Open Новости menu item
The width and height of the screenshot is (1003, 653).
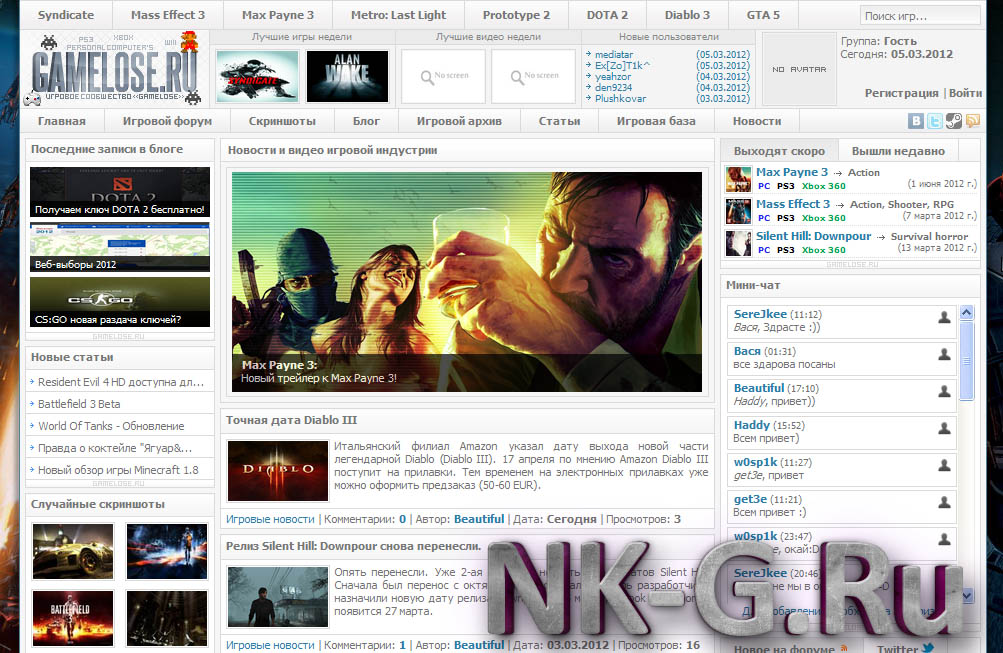tap(757, 121)
